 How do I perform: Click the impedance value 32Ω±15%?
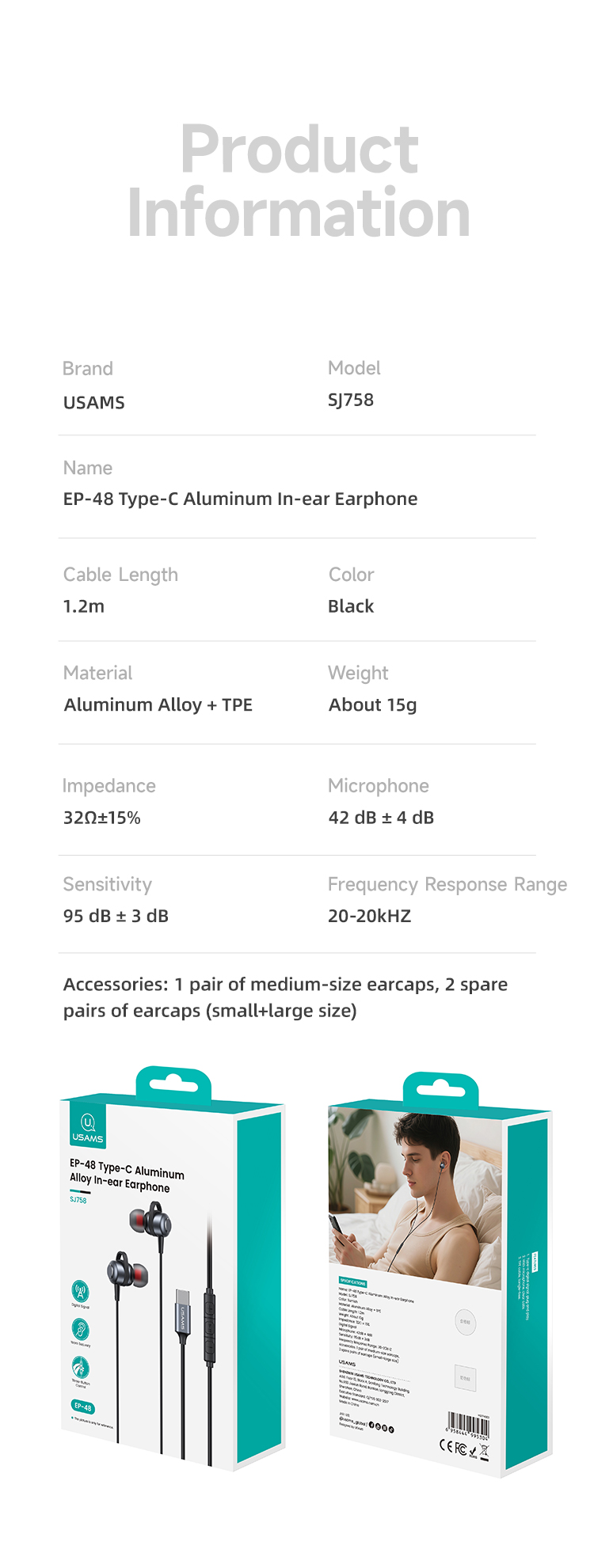pyautogui.click(x=102, y=818)
